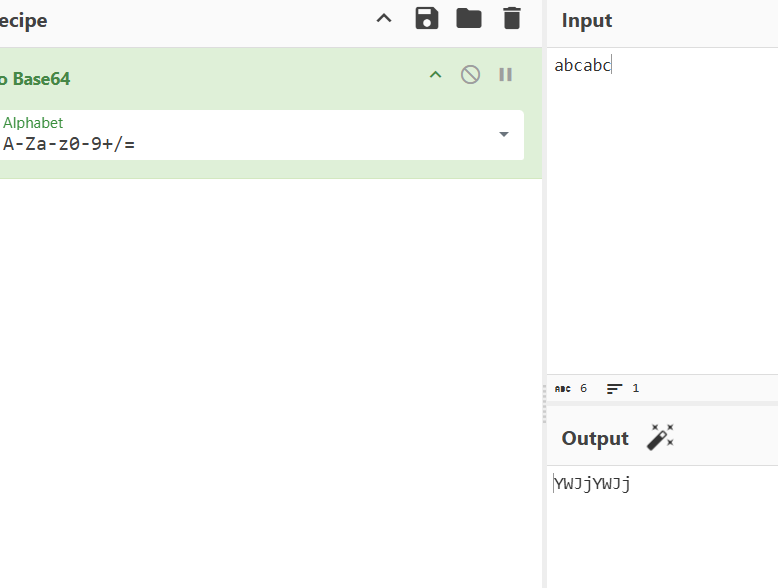
Task: Click the Alphabet value A-Za-z0-9+/= field
Action: point(200,144)
